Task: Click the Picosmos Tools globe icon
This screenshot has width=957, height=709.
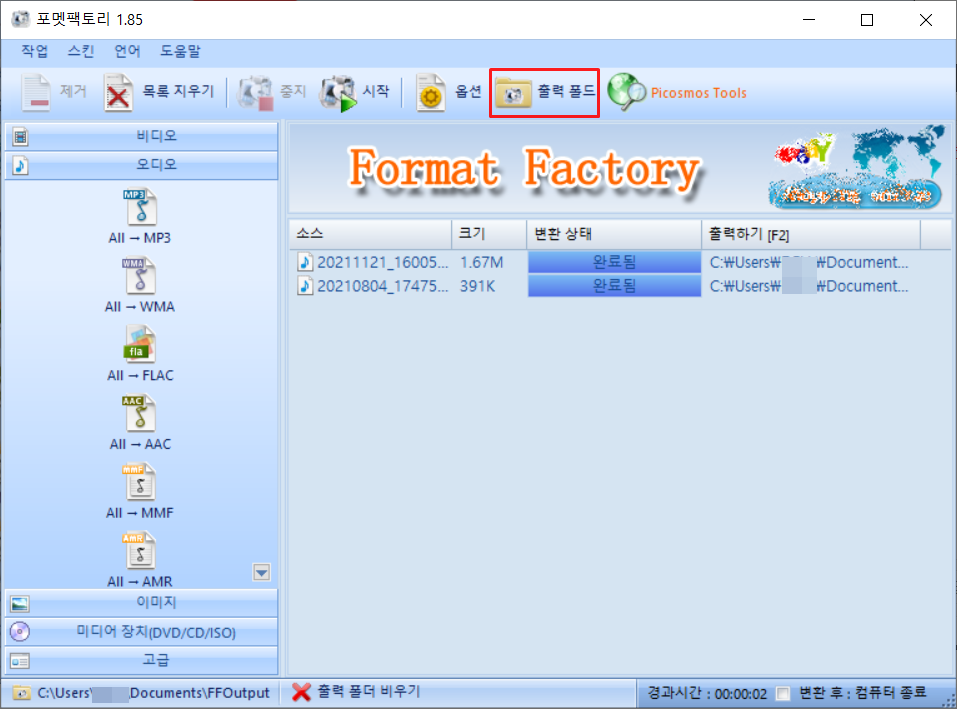Action: pyautogui.click(x=626, y=92)
